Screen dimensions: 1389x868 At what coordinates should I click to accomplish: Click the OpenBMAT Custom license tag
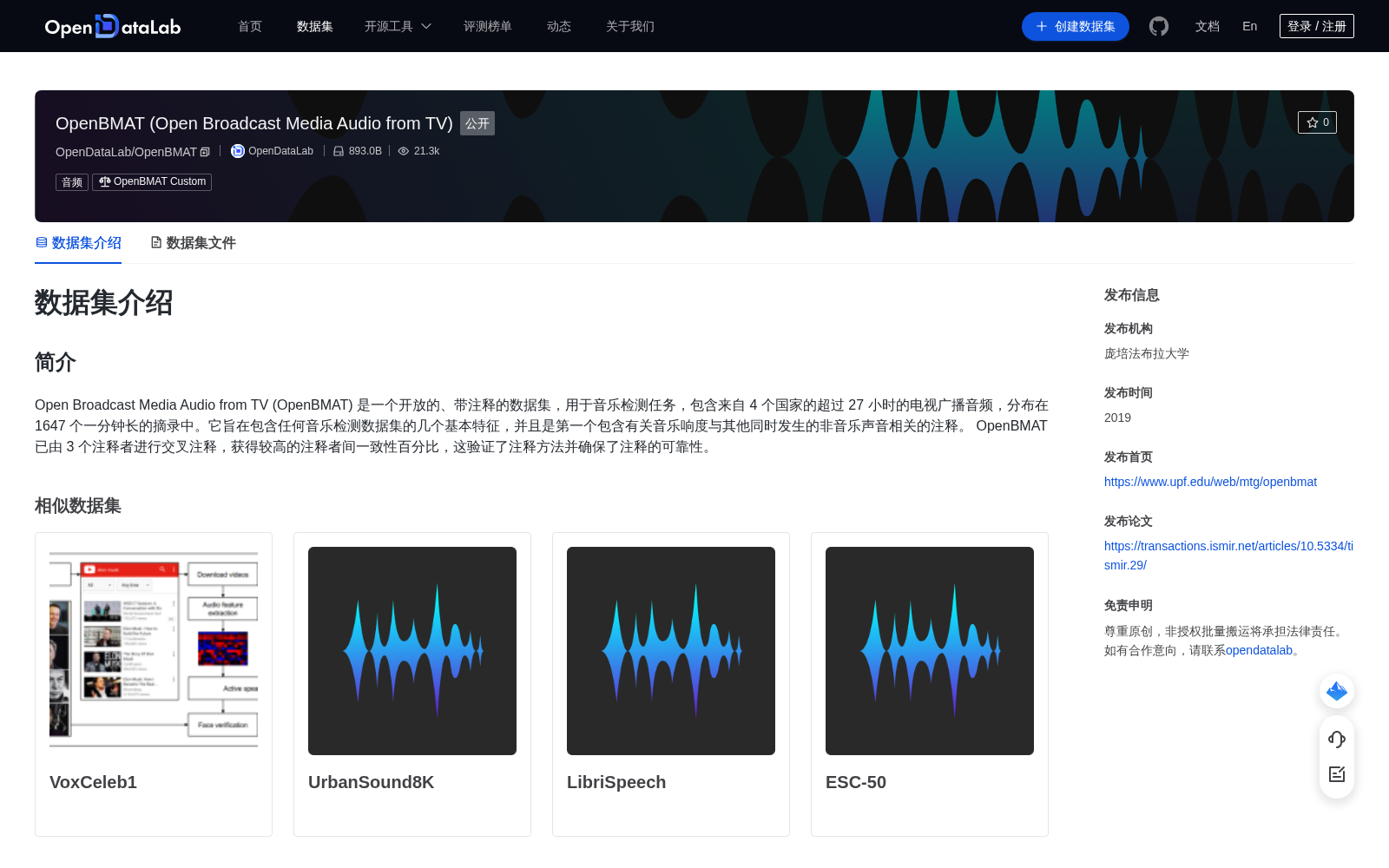coord(152,181)
